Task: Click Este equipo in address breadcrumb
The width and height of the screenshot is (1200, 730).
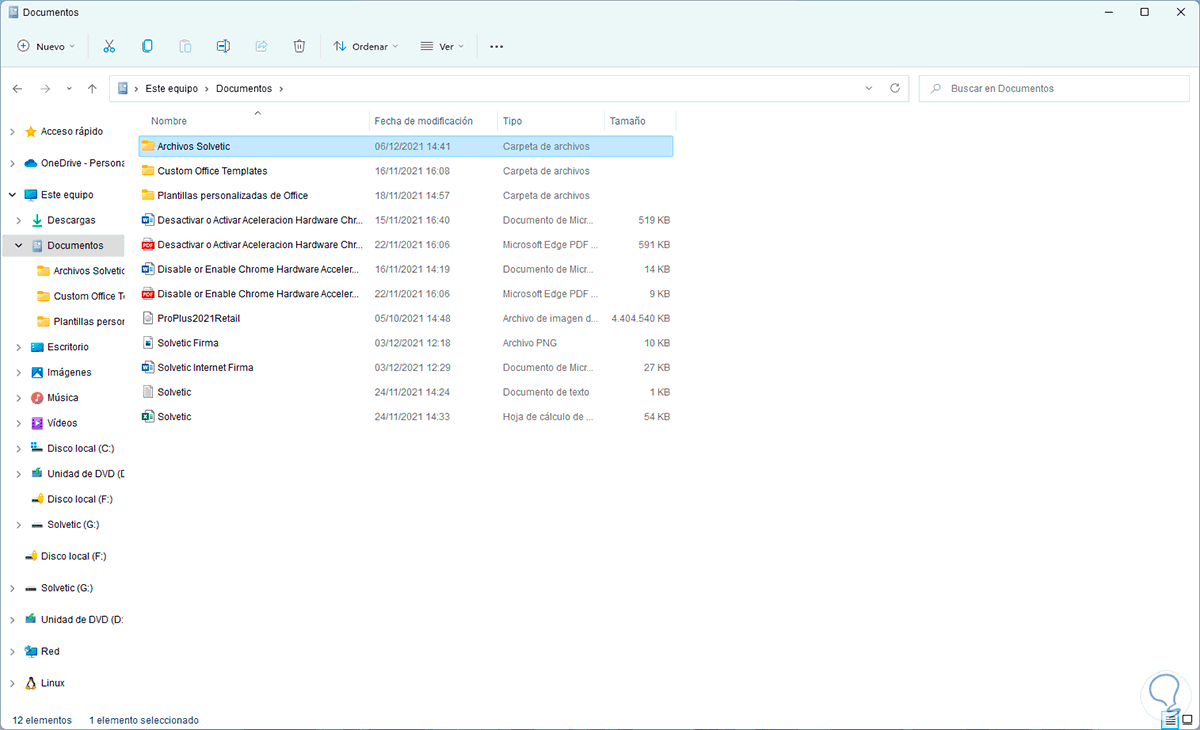Action: point(170,88)
